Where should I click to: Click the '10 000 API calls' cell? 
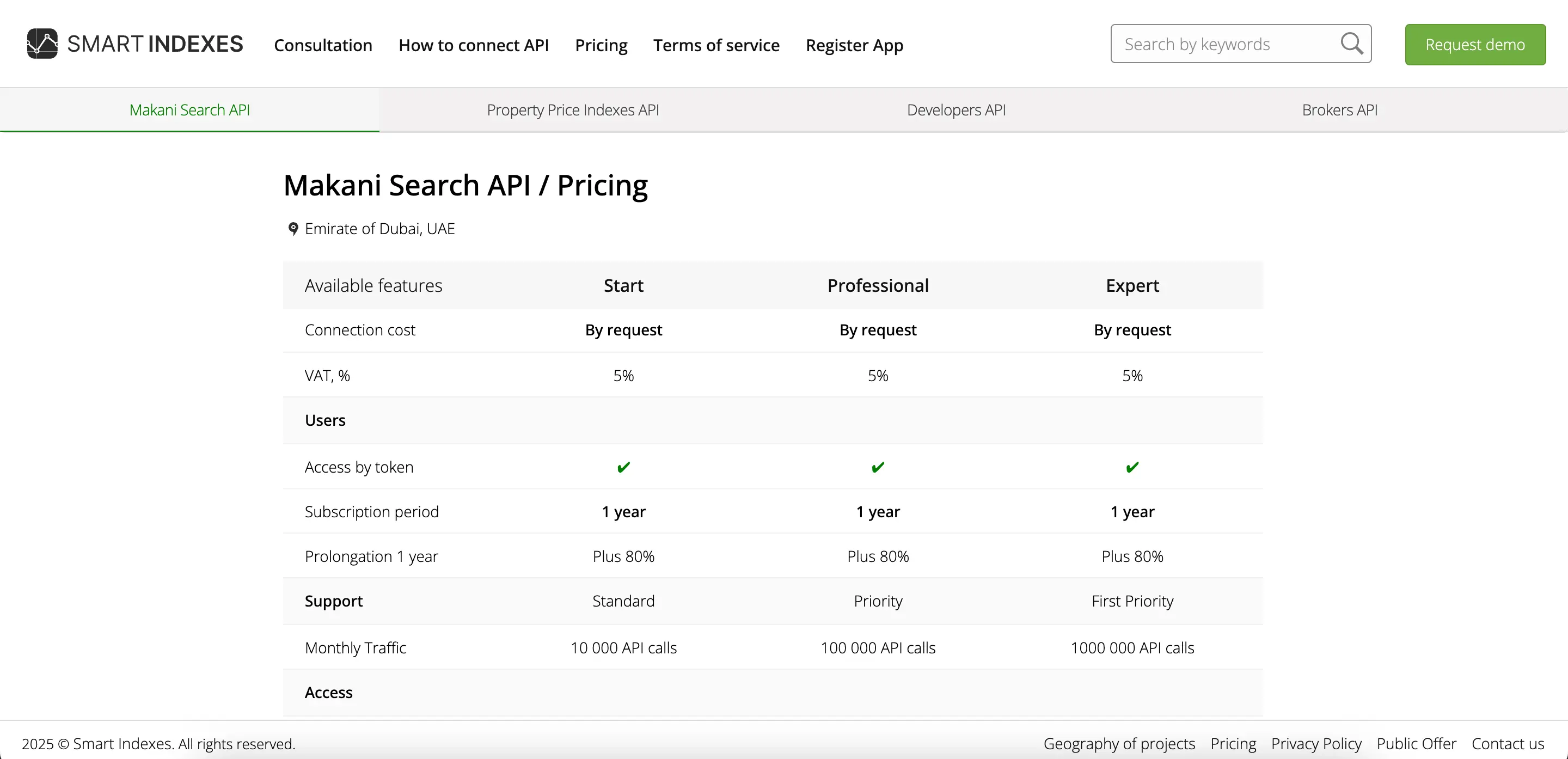(623, 647)
